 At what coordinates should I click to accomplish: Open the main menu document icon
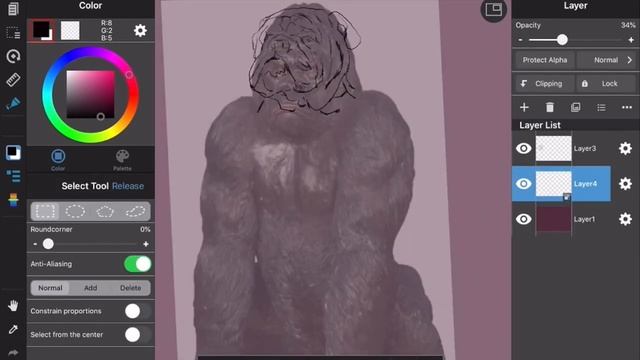(x=13, y=9)
